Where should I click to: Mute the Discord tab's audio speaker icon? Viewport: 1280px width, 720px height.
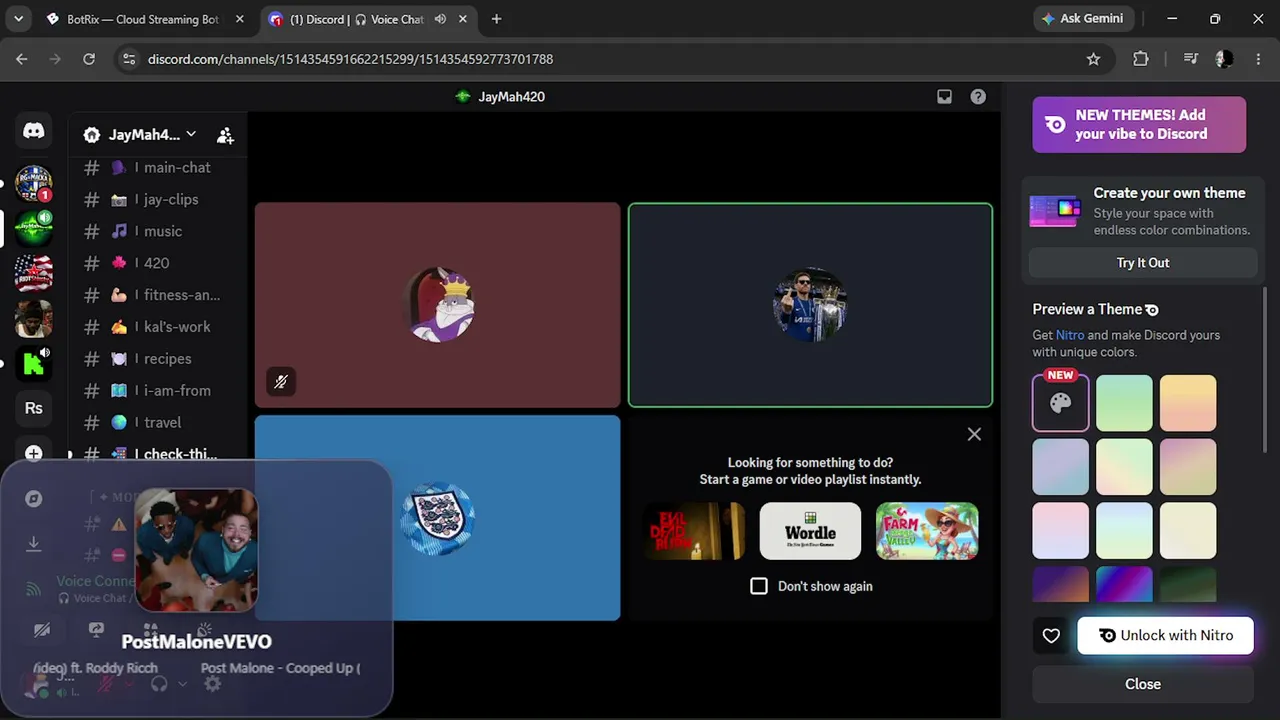coord(440,19)
